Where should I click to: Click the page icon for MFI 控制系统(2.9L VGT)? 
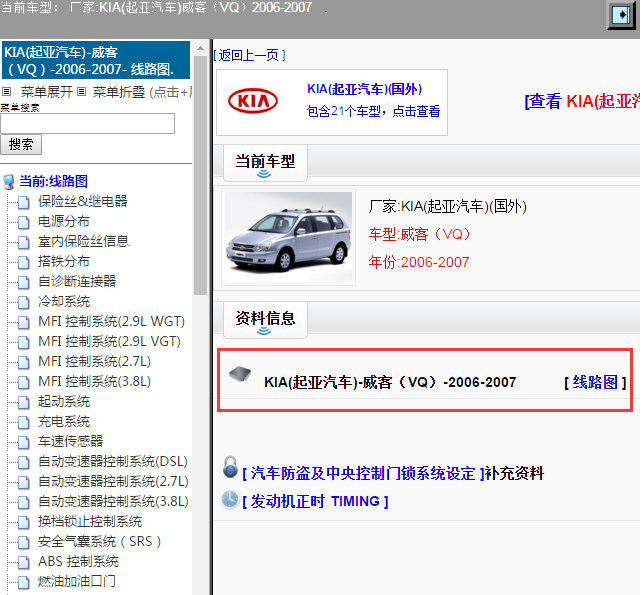tap(24, 342)
